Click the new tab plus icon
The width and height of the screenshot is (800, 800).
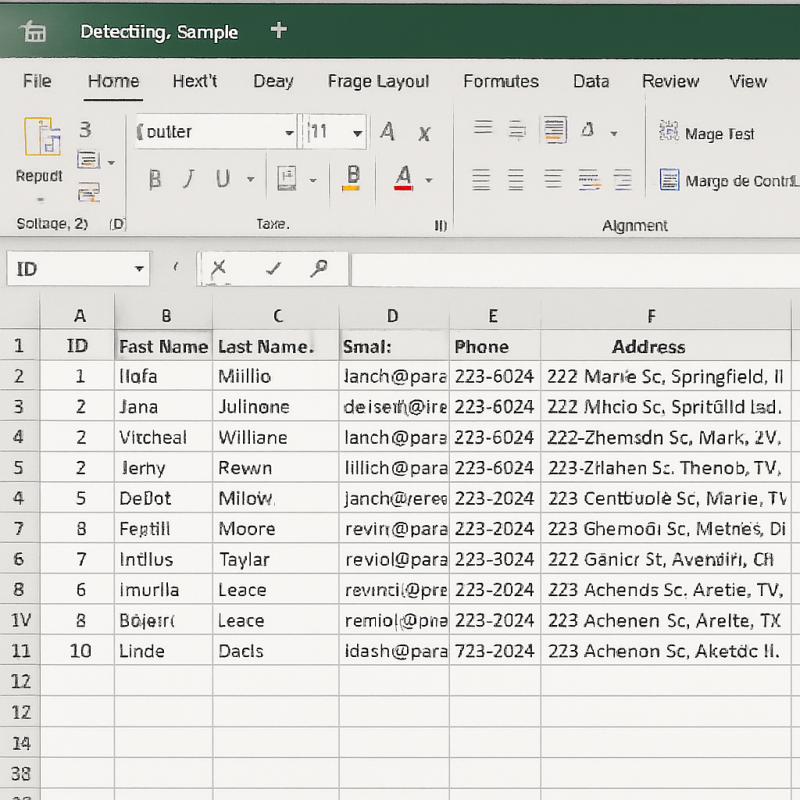[x=279, y=30]
